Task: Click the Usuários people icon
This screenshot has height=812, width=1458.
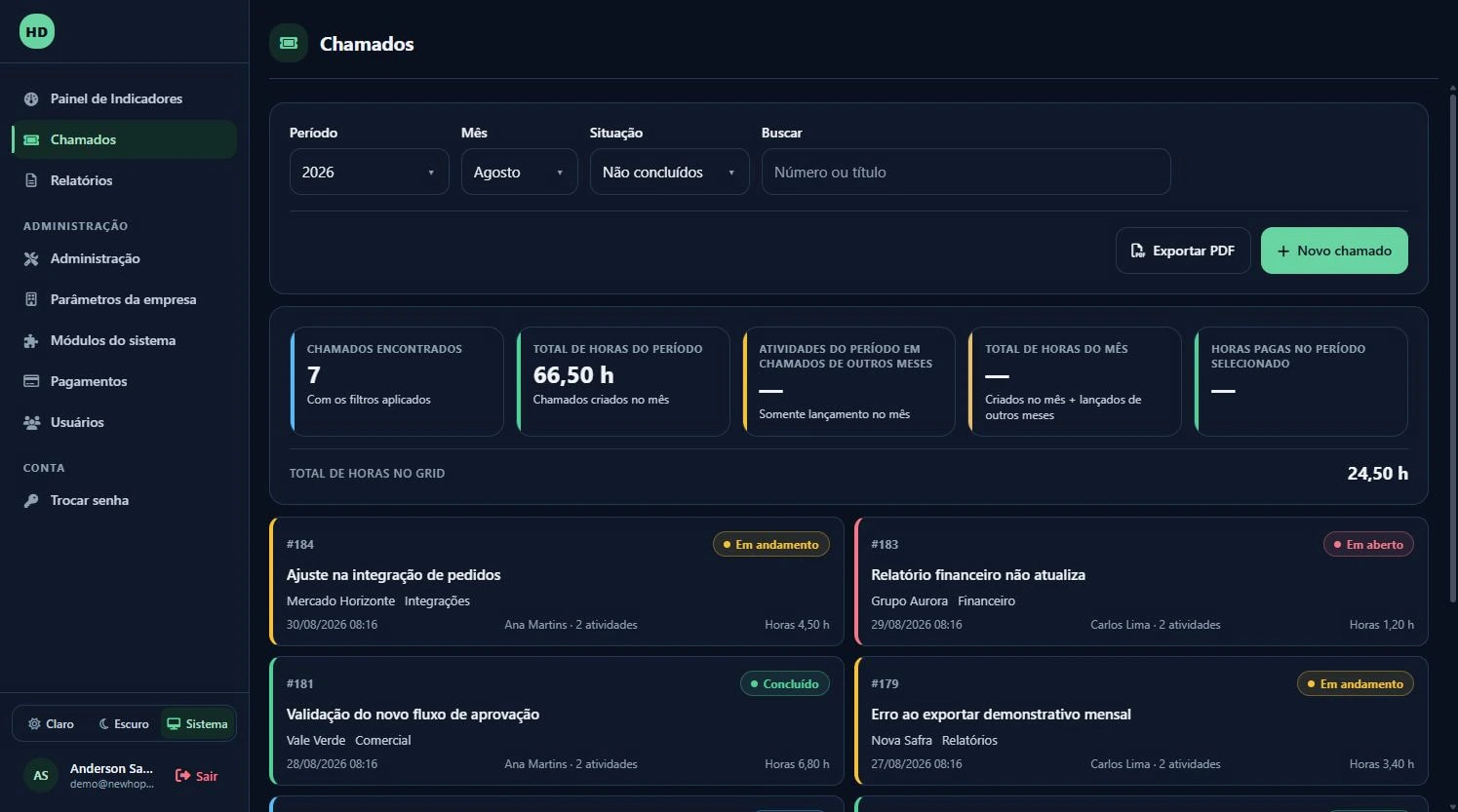Action: [x=31, y=422]
